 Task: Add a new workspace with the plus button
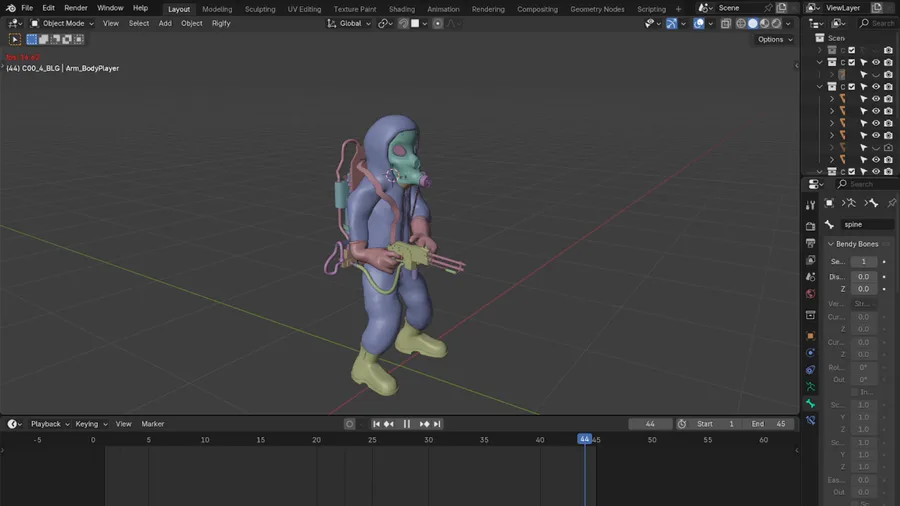[x=678, y=9]
